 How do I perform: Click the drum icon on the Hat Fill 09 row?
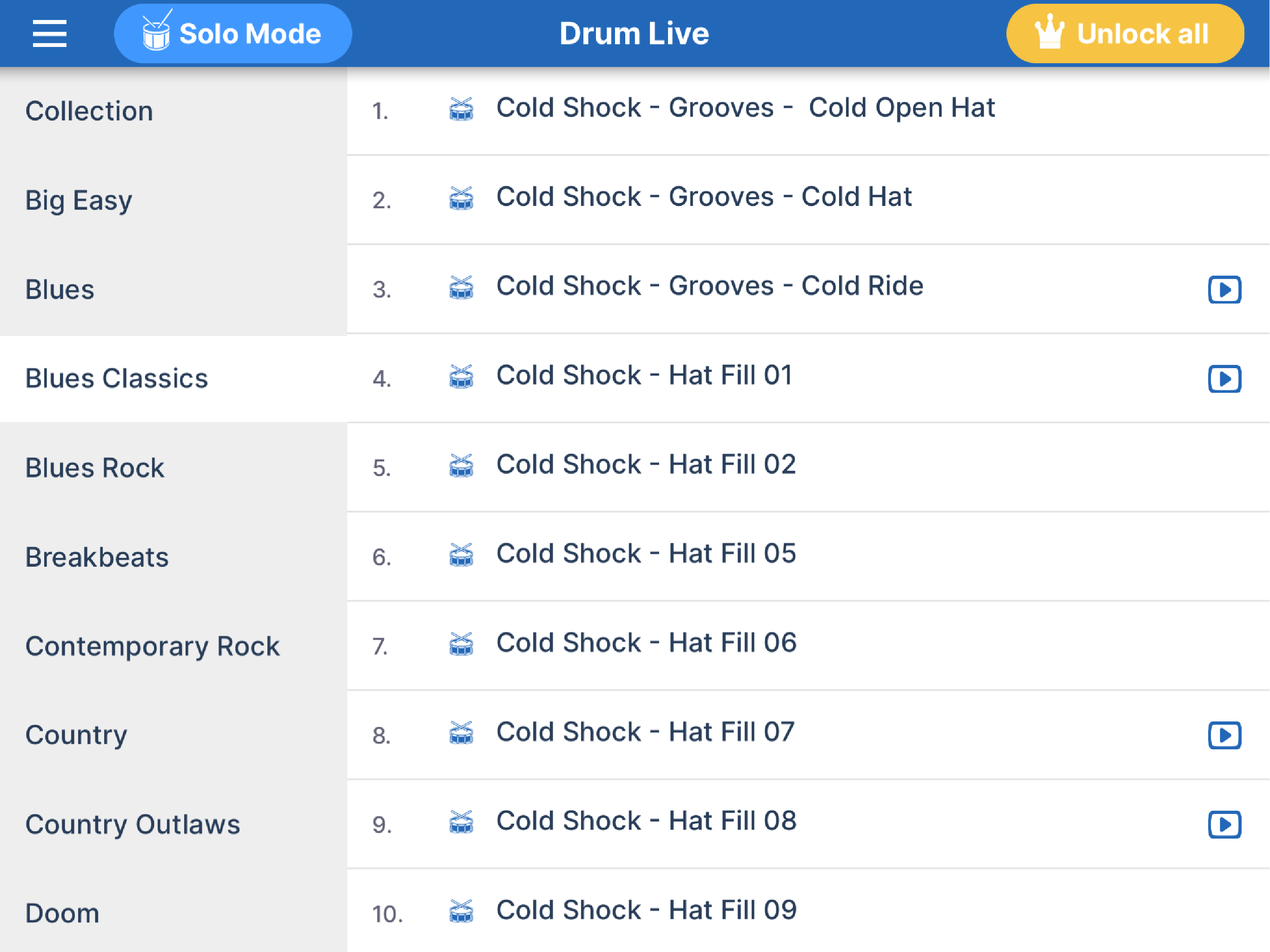pyautogui.click(x=461, y=911)
